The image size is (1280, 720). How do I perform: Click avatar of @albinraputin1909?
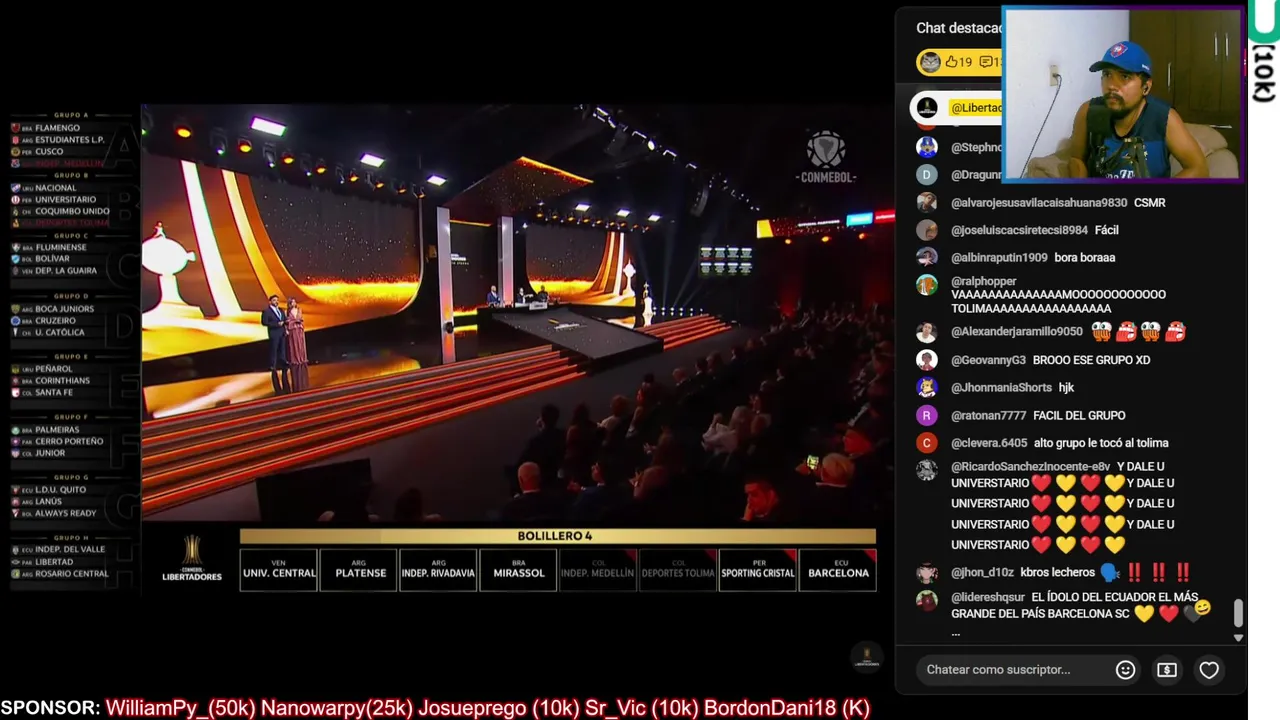927,257
